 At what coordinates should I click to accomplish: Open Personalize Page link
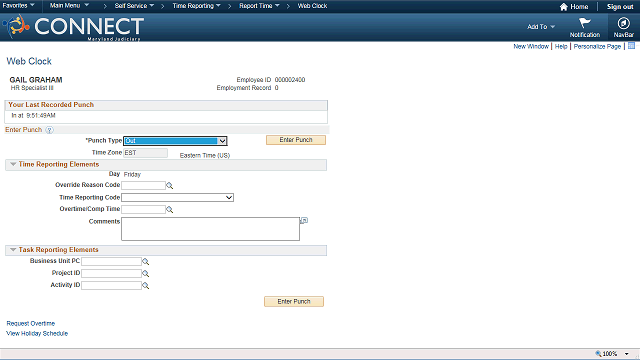[x=597, y=47]
